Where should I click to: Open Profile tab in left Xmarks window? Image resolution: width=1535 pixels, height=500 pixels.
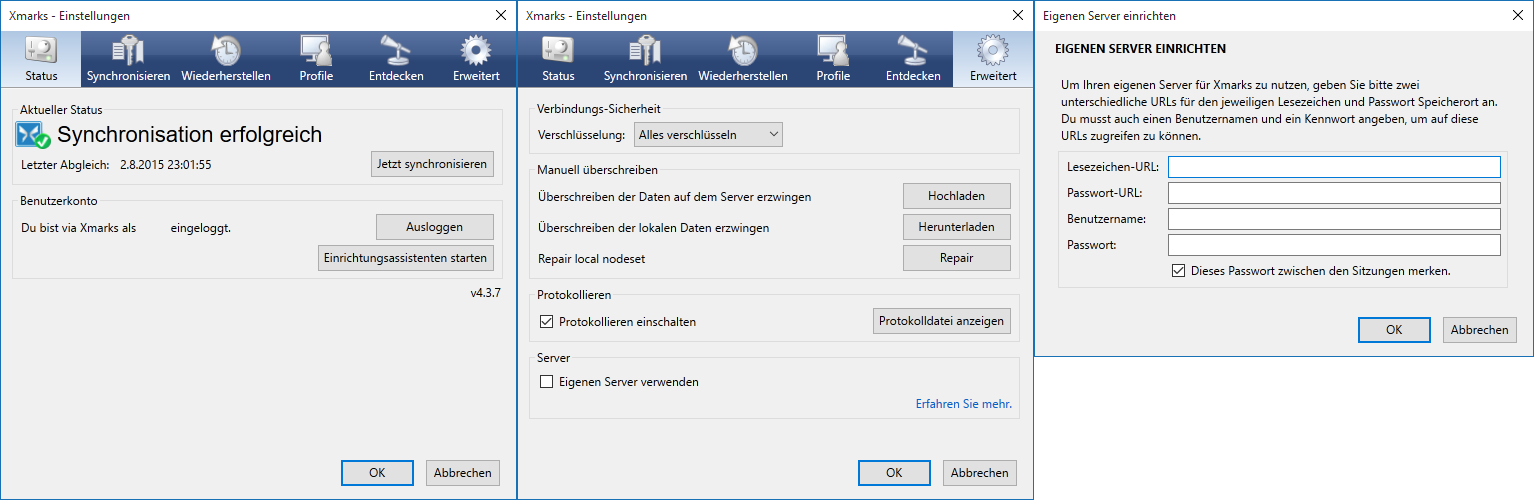[x=316, y=59]
